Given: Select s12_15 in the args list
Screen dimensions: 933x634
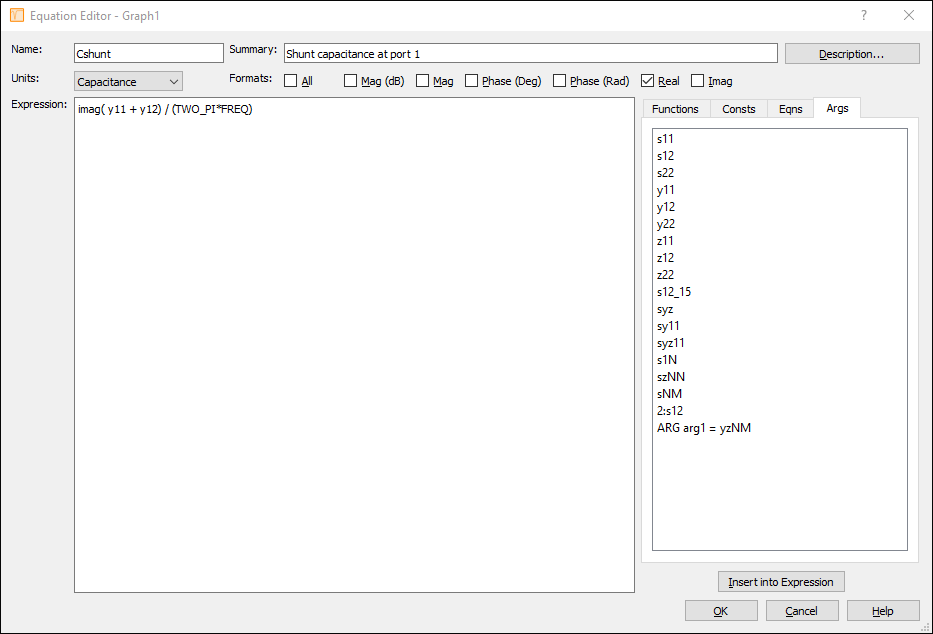Looking at the screenshot, I should 674,291.
